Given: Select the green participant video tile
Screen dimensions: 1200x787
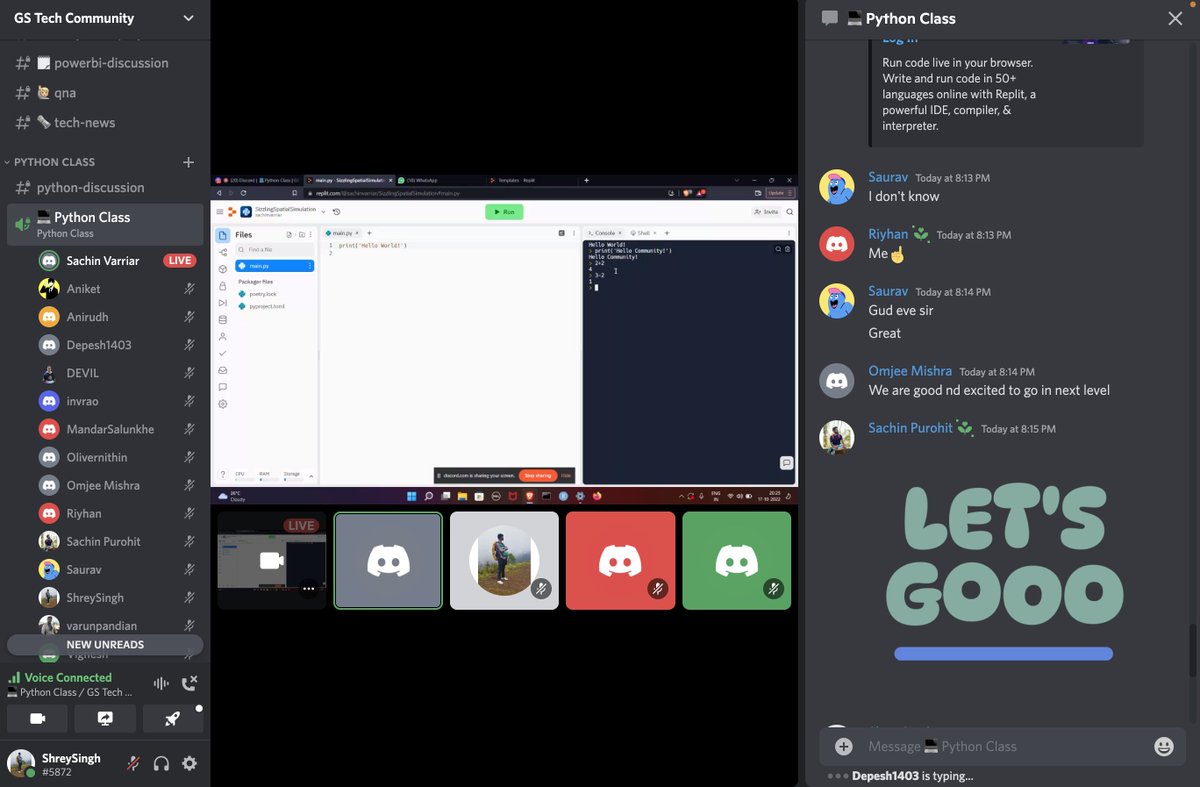Looking at the screenshot, I should 736,561.
